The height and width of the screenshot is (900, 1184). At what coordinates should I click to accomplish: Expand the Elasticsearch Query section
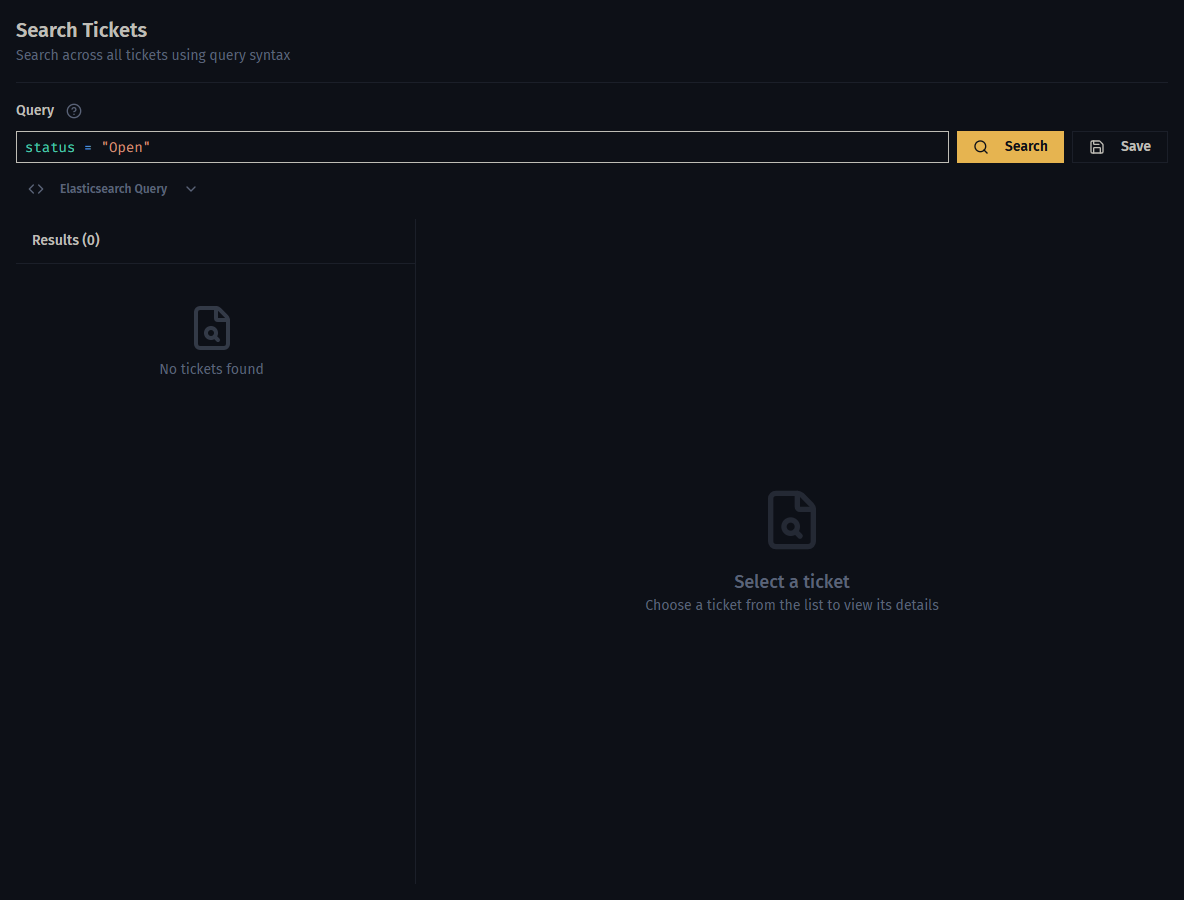113,190
